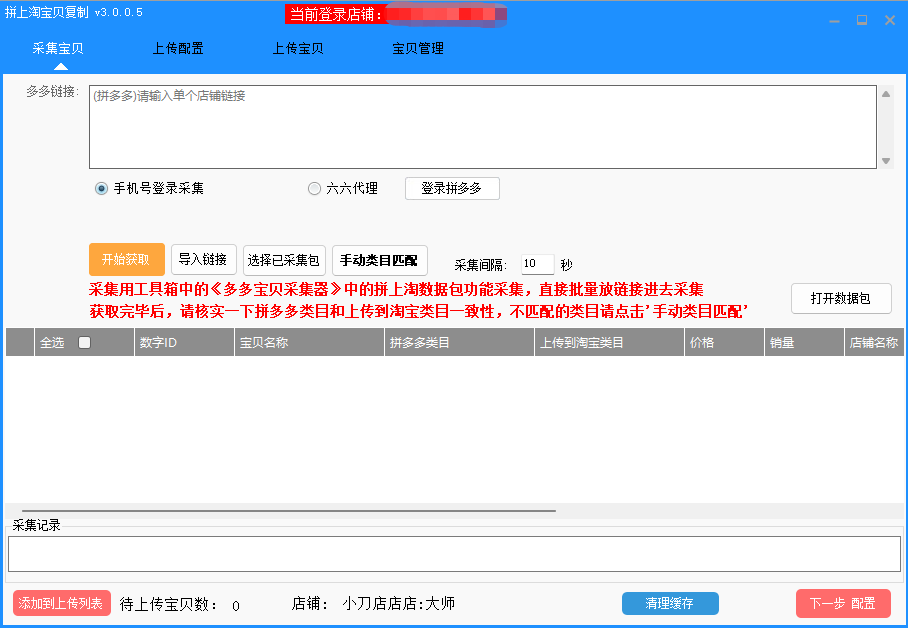Viewport: 908px width, 628px height.
Task: Click the 宝贝名称 column header
Action: click(309, 342)
